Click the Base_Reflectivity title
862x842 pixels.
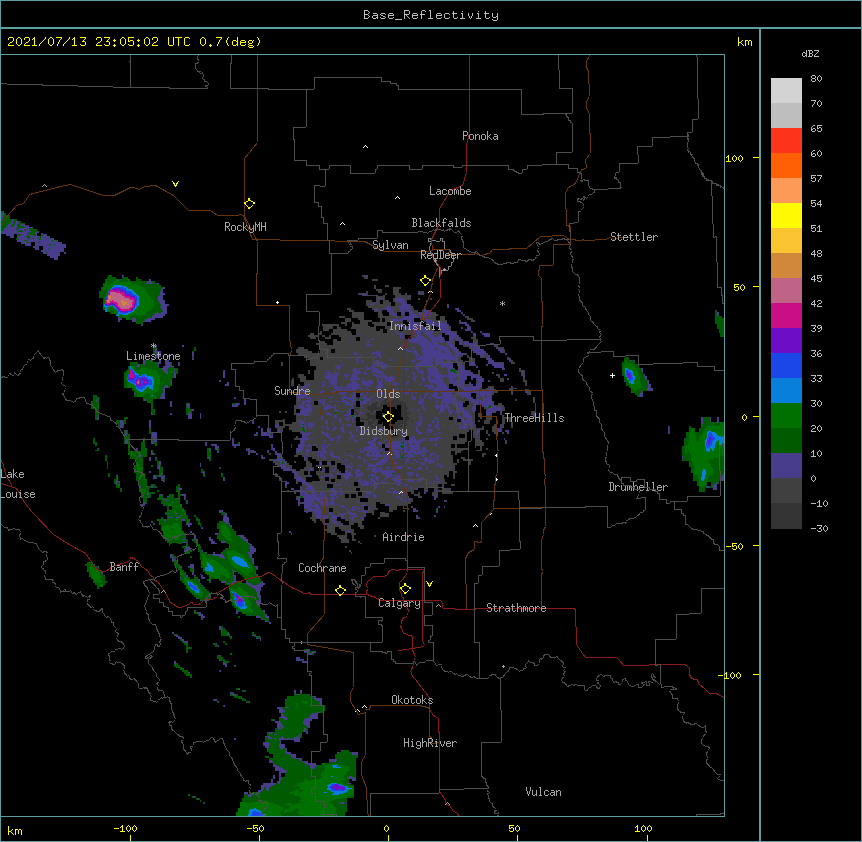[x=431, y=15]
